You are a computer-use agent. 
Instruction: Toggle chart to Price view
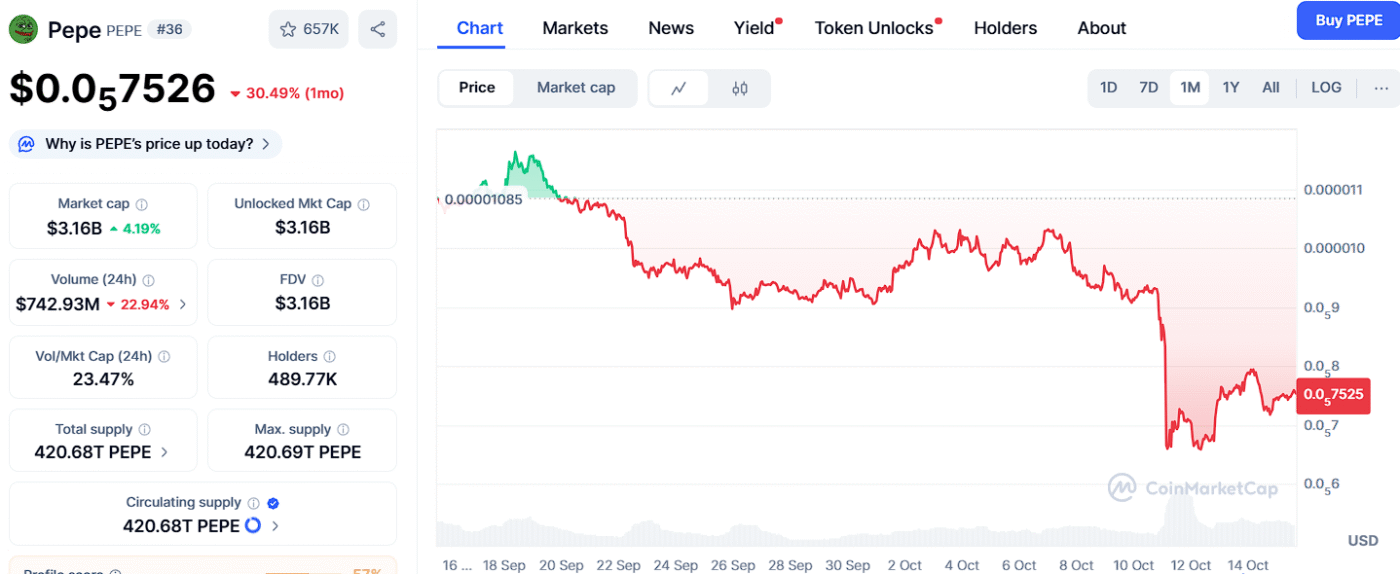pos(477,88)
